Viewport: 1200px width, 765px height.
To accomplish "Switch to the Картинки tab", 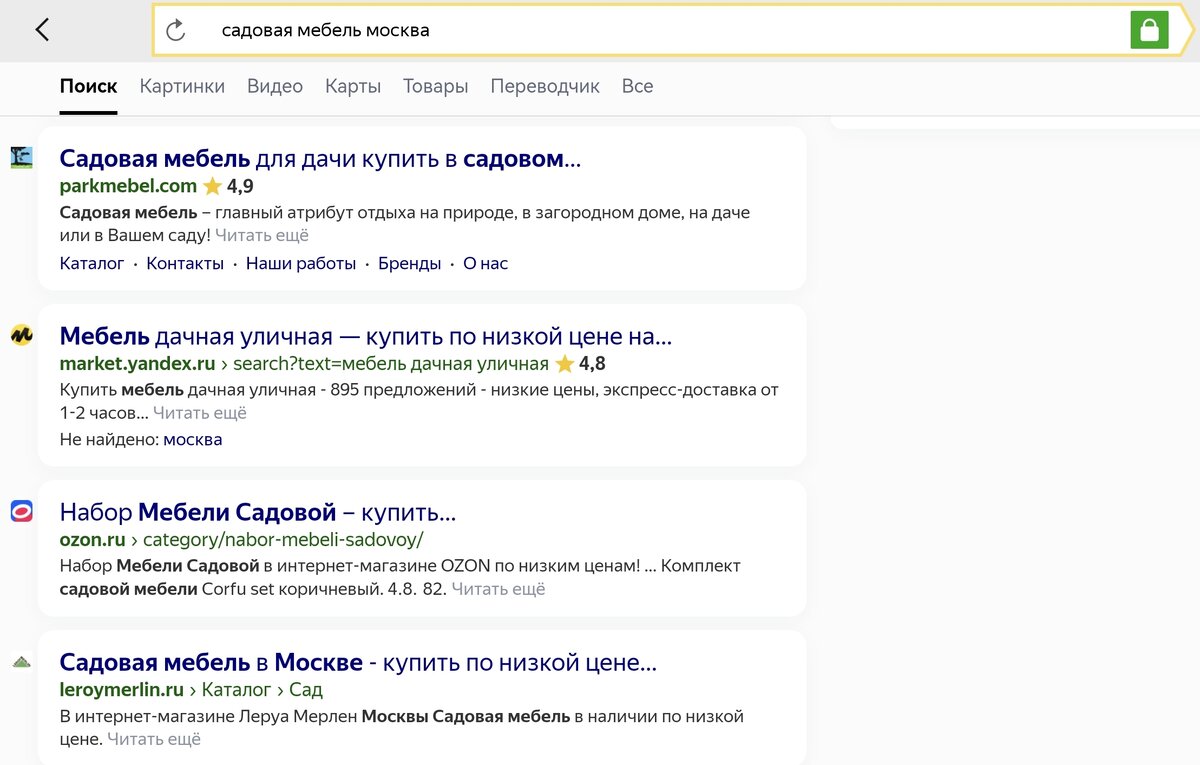I will point(182,86).
